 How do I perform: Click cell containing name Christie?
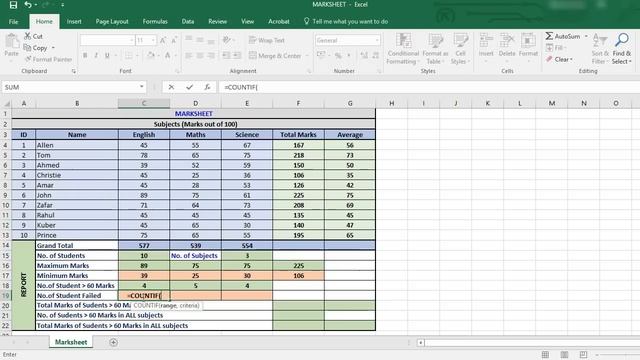coord(77,175)
